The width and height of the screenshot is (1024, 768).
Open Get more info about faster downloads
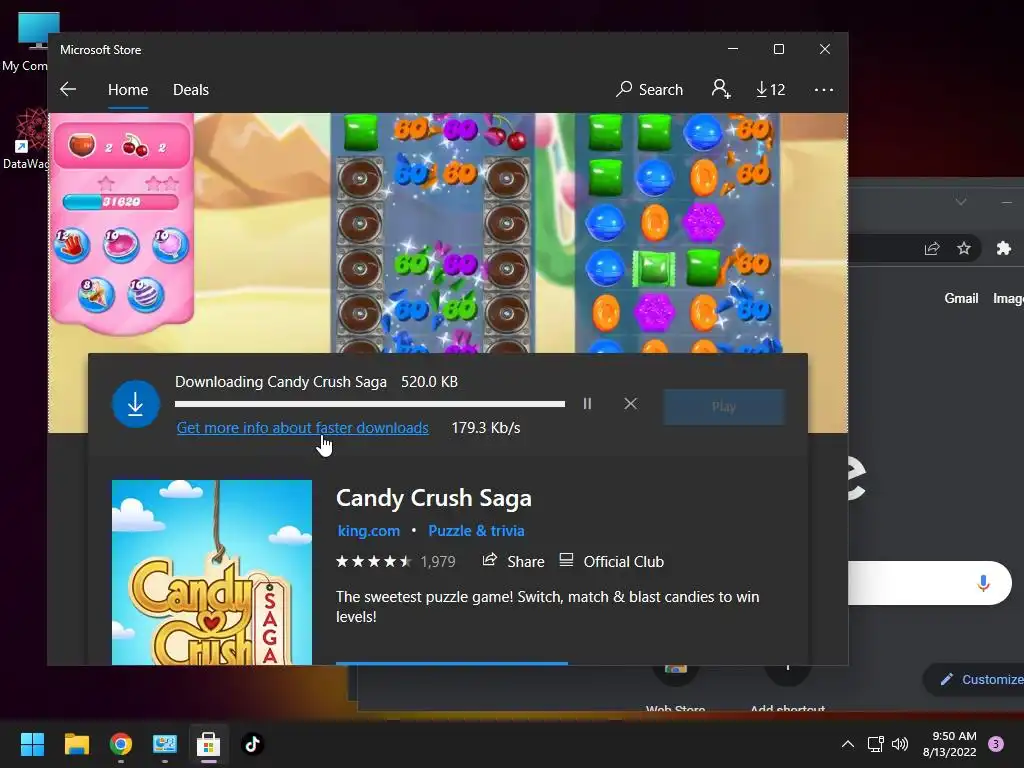point(302,428)
